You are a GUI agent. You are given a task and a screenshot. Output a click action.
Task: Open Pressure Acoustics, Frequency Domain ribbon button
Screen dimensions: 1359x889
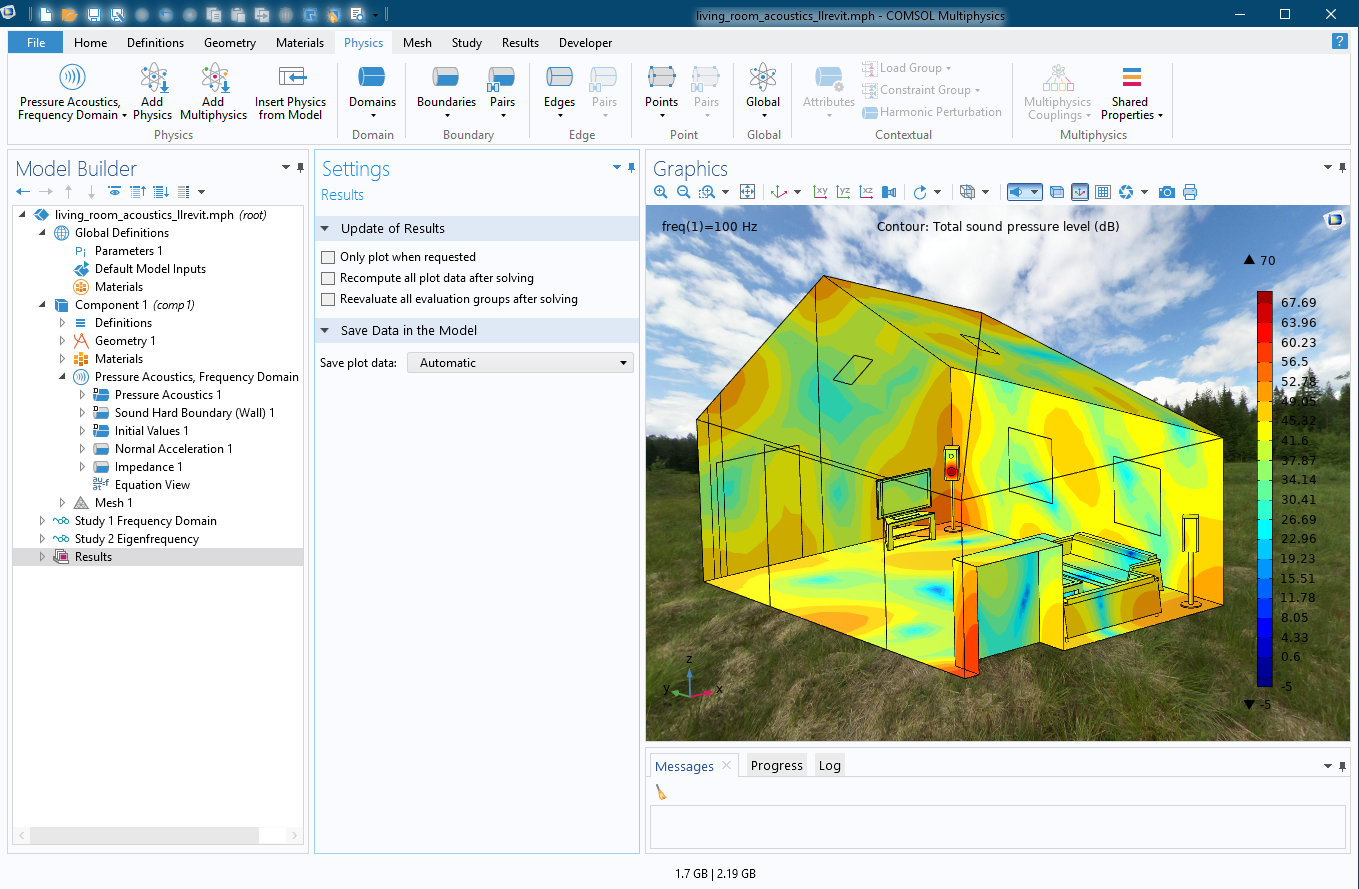point(72,93)
